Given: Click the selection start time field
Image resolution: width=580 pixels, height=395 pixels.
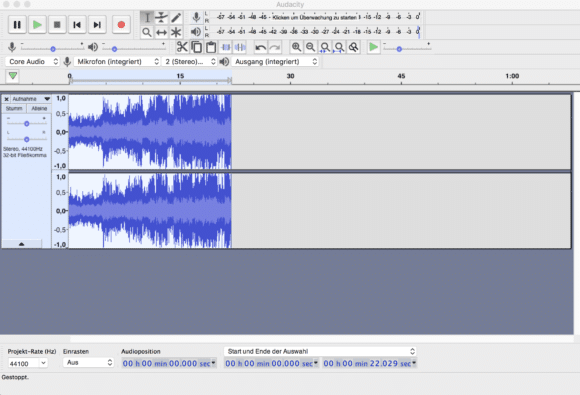Looking at the screenshot, I should tap(272, 363).
